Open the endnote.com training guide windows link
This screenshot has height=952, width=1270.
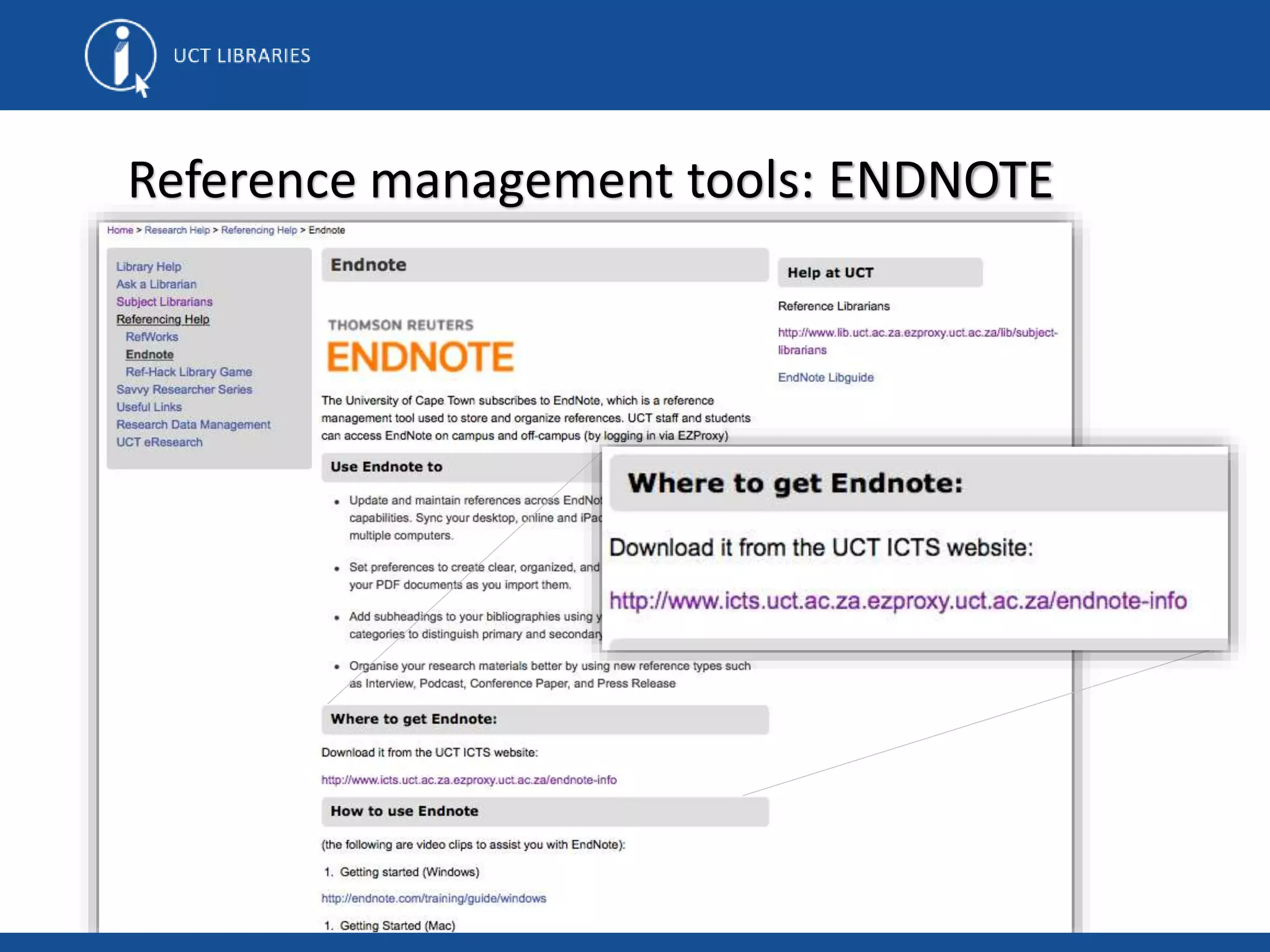[433, 898]
